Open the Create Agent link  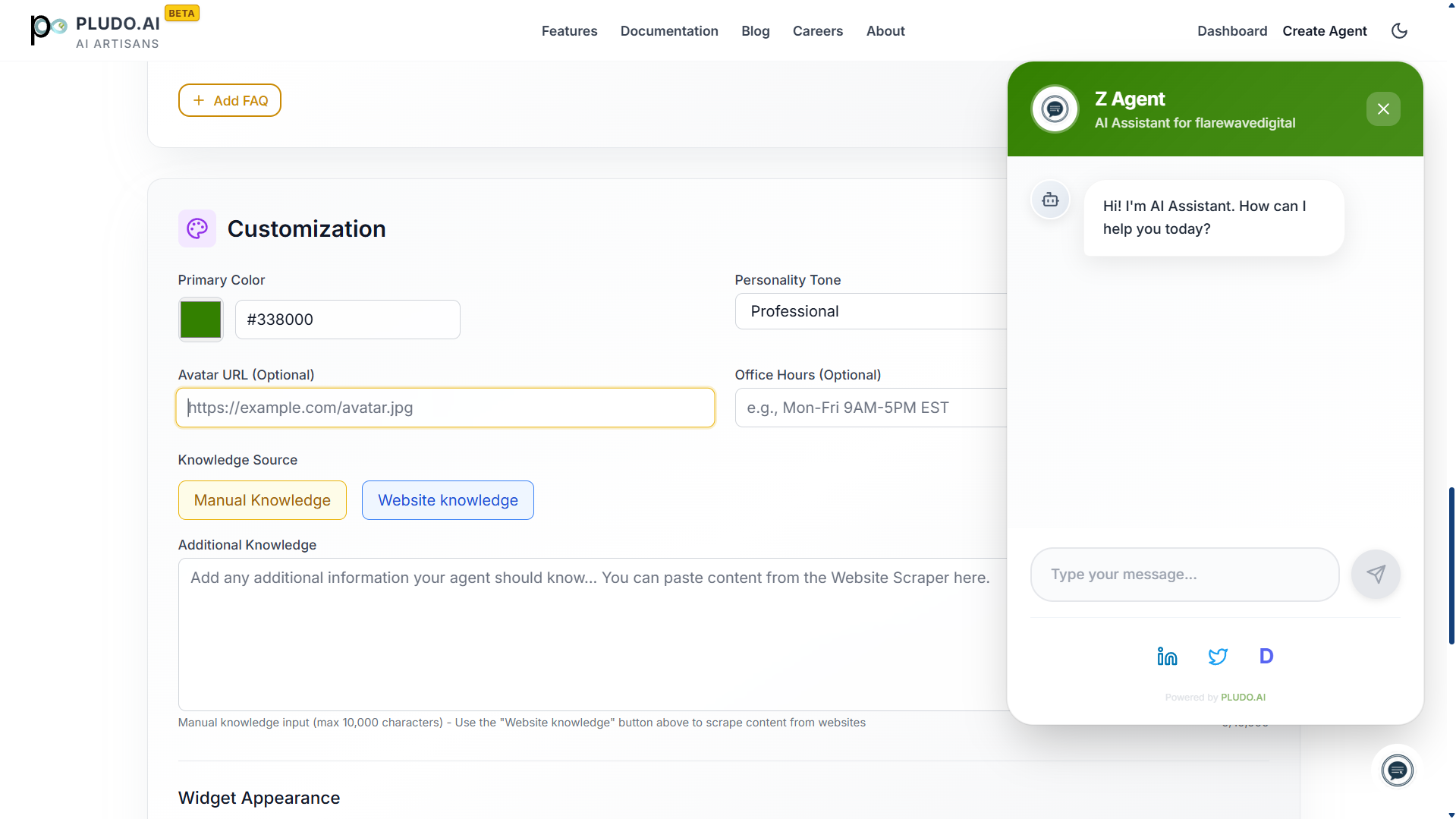[1324, 30]
